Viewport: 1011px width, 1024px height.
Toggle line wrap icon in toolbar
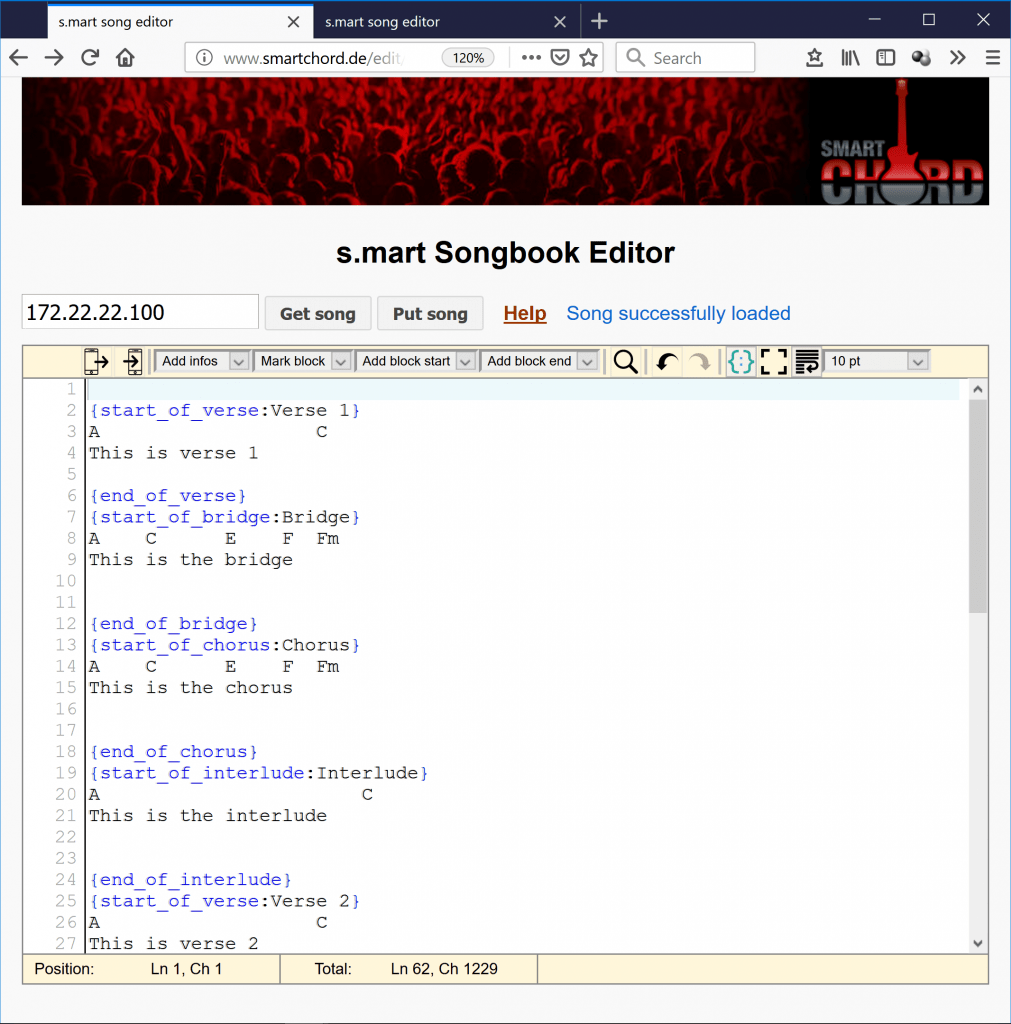(807, 361)
